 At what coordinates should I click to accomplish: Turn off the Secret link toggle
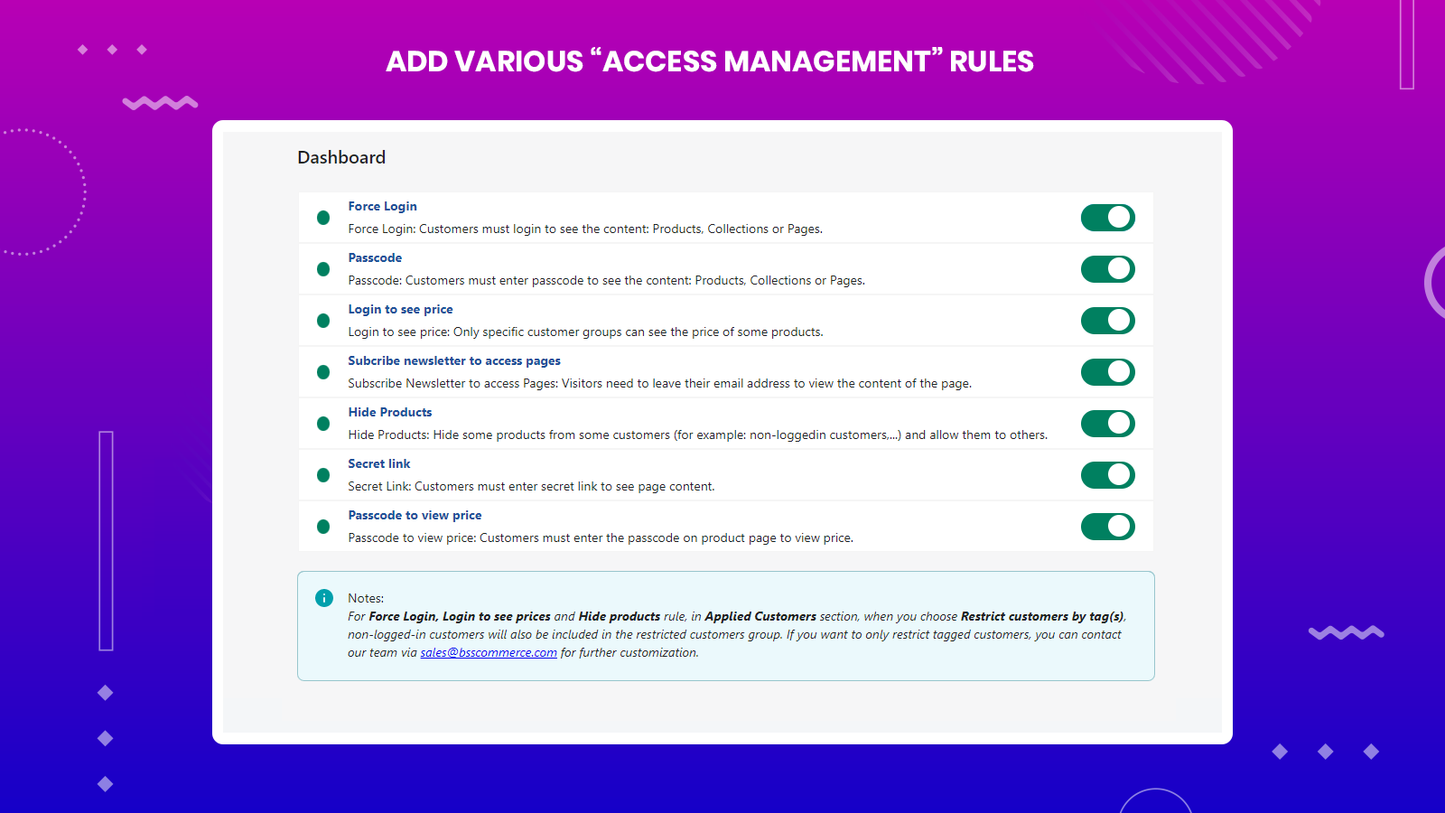[1107, 475]
